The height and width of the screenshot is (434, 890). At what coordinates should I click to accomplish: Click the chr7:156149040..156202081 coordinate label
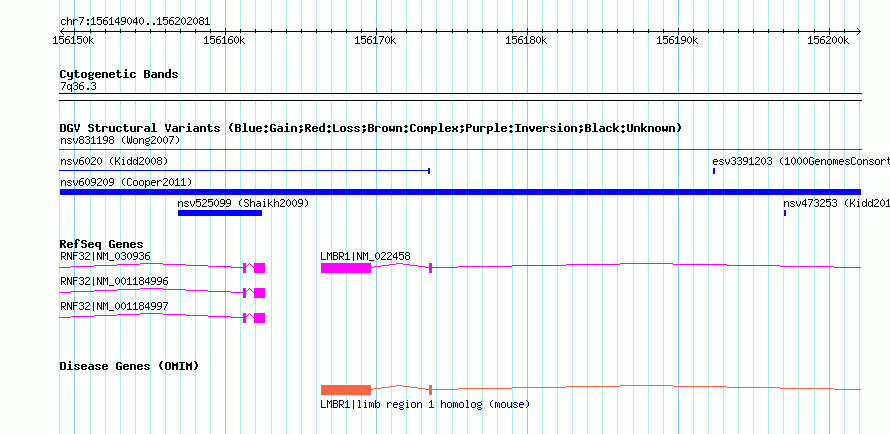click(x=135, y=22)
